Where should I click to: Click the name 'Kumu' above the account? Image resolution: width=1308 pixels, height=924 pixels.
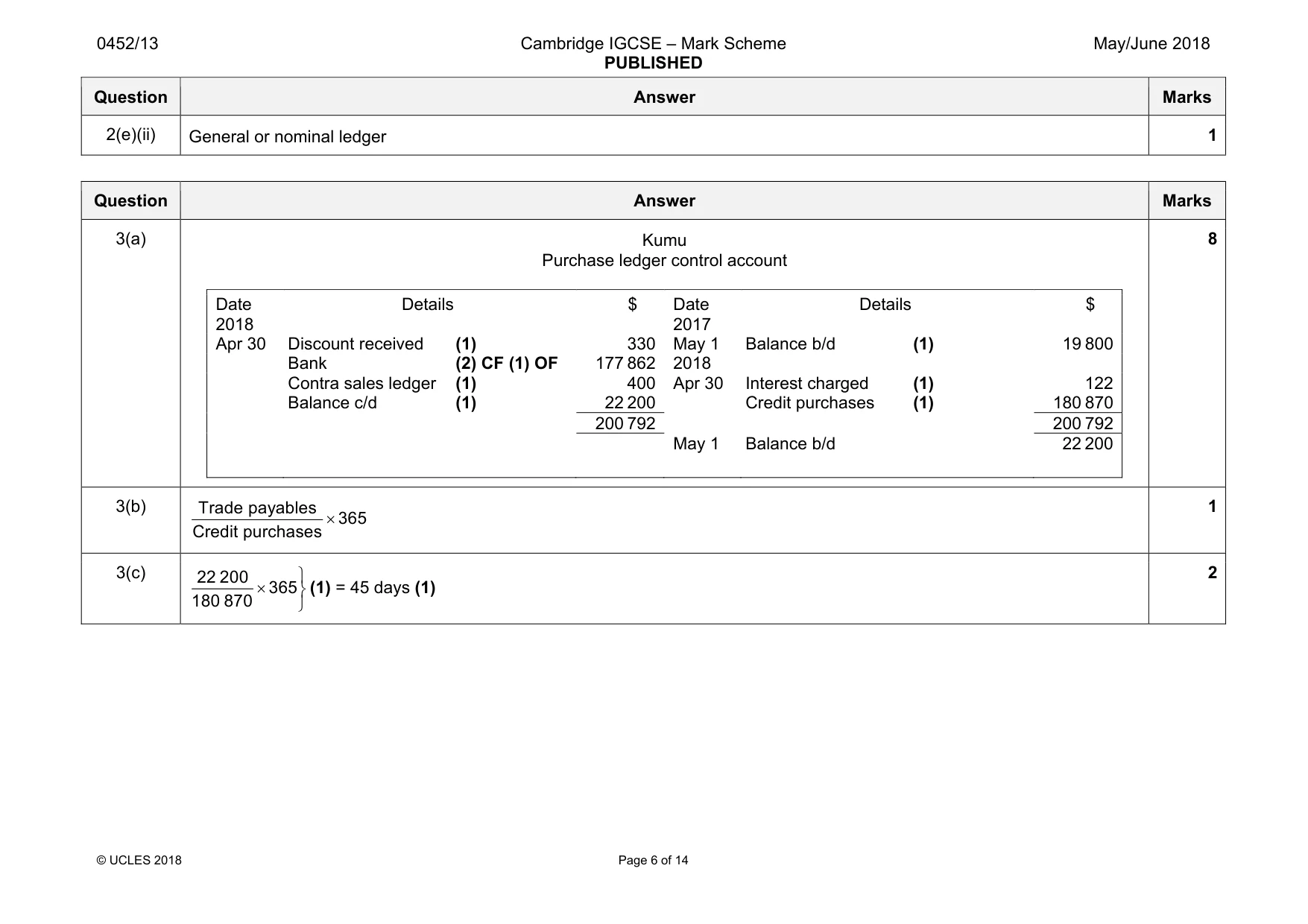(x=664, y=241)
